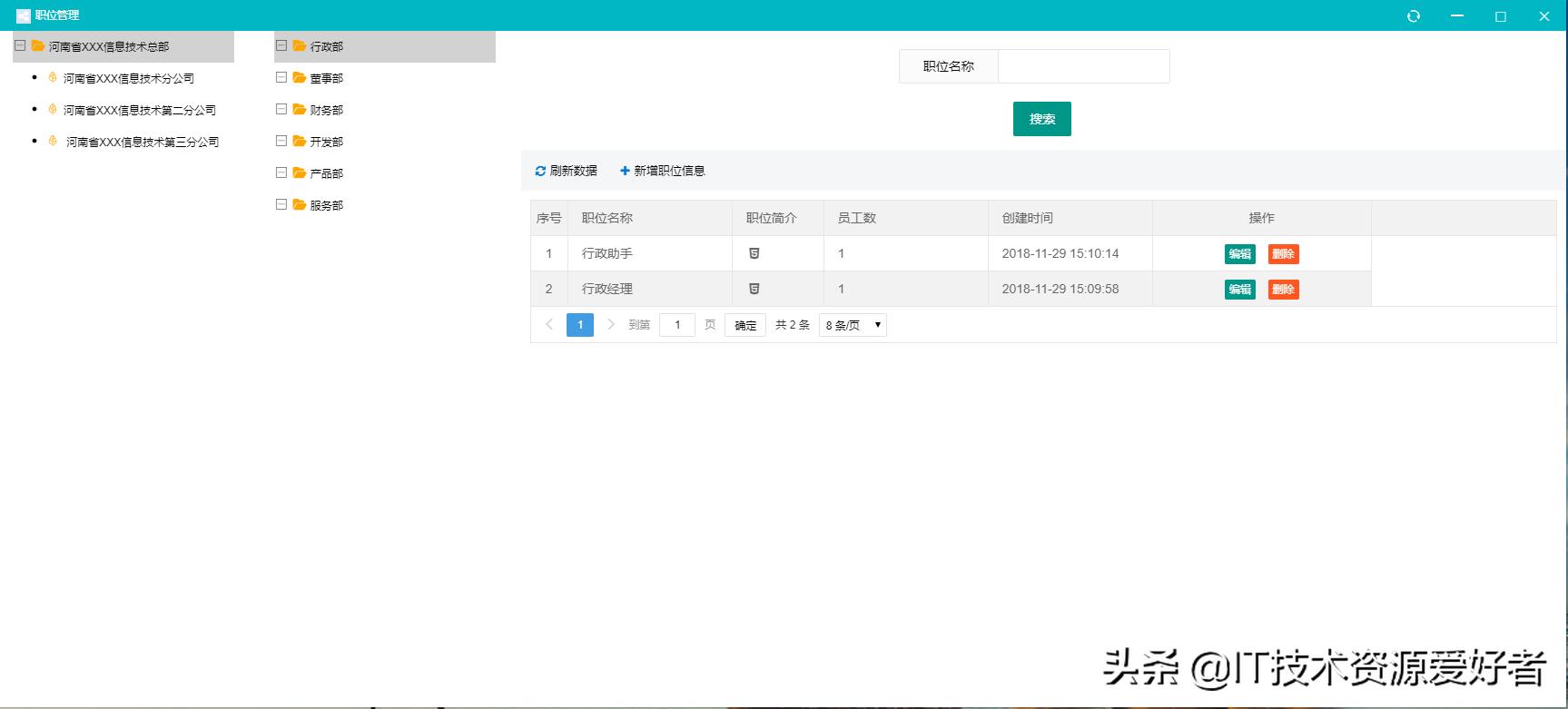Screen dimensions: 1568x709
Task: Click the 董事部 folder icon
Action: point(300,77)
